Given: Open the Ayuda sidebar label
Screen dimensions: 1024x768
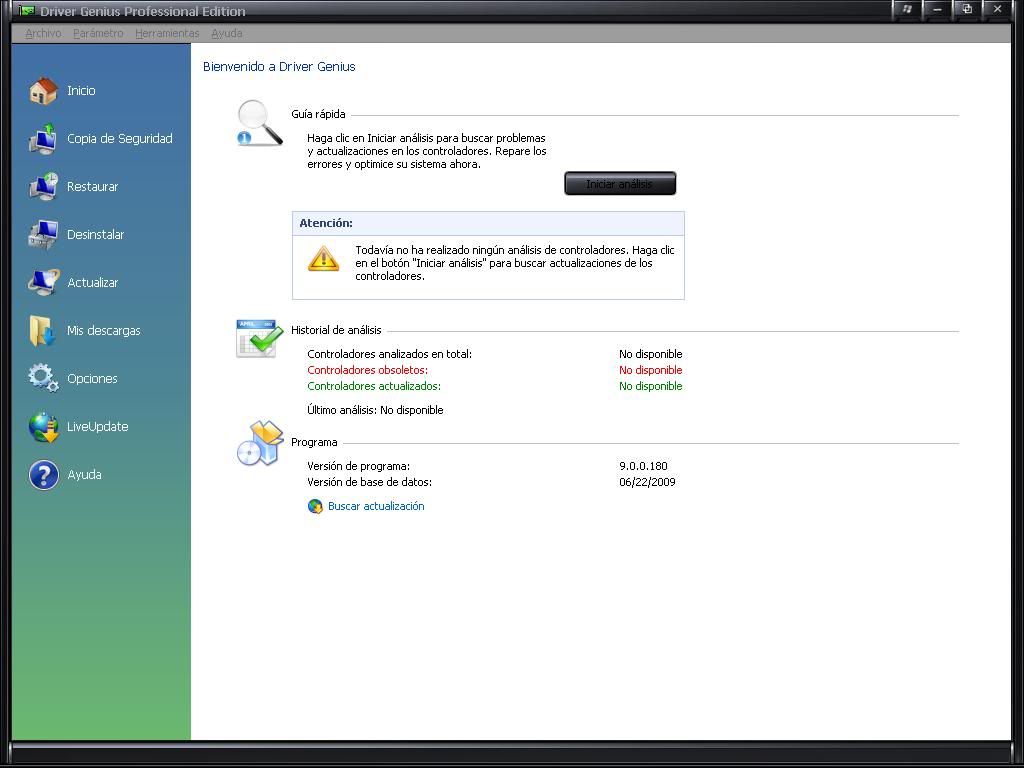Looking at the screenshot, I should 84,475.
